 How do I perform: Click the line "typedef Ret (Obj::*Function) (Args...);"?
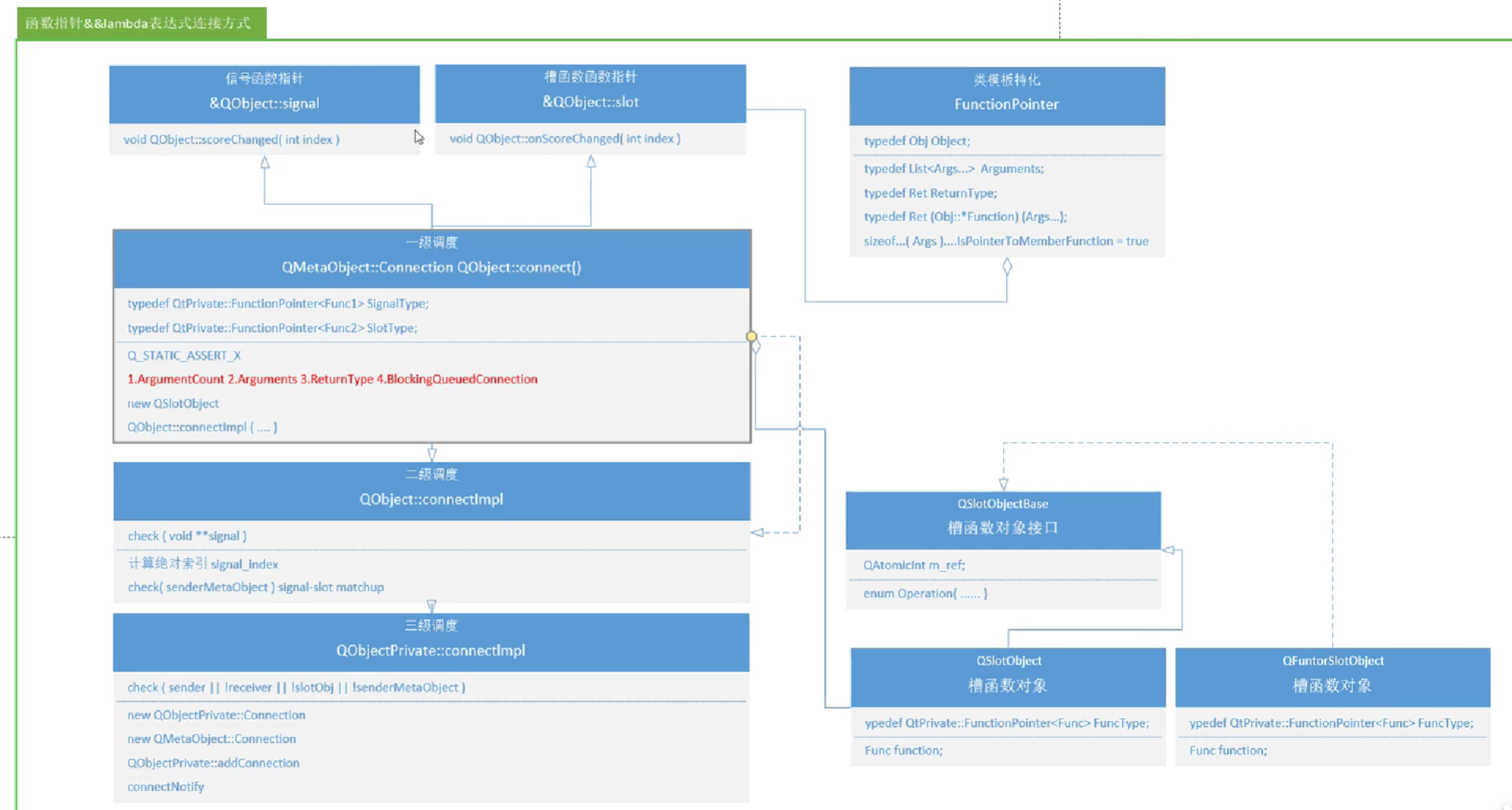point(965,217)
